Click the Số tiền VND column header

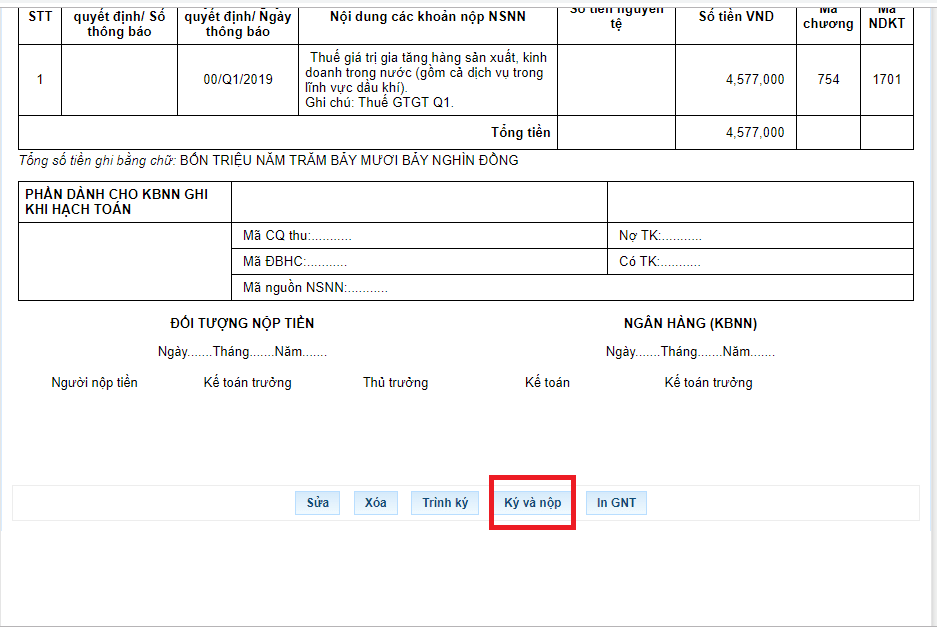point(735,17)
